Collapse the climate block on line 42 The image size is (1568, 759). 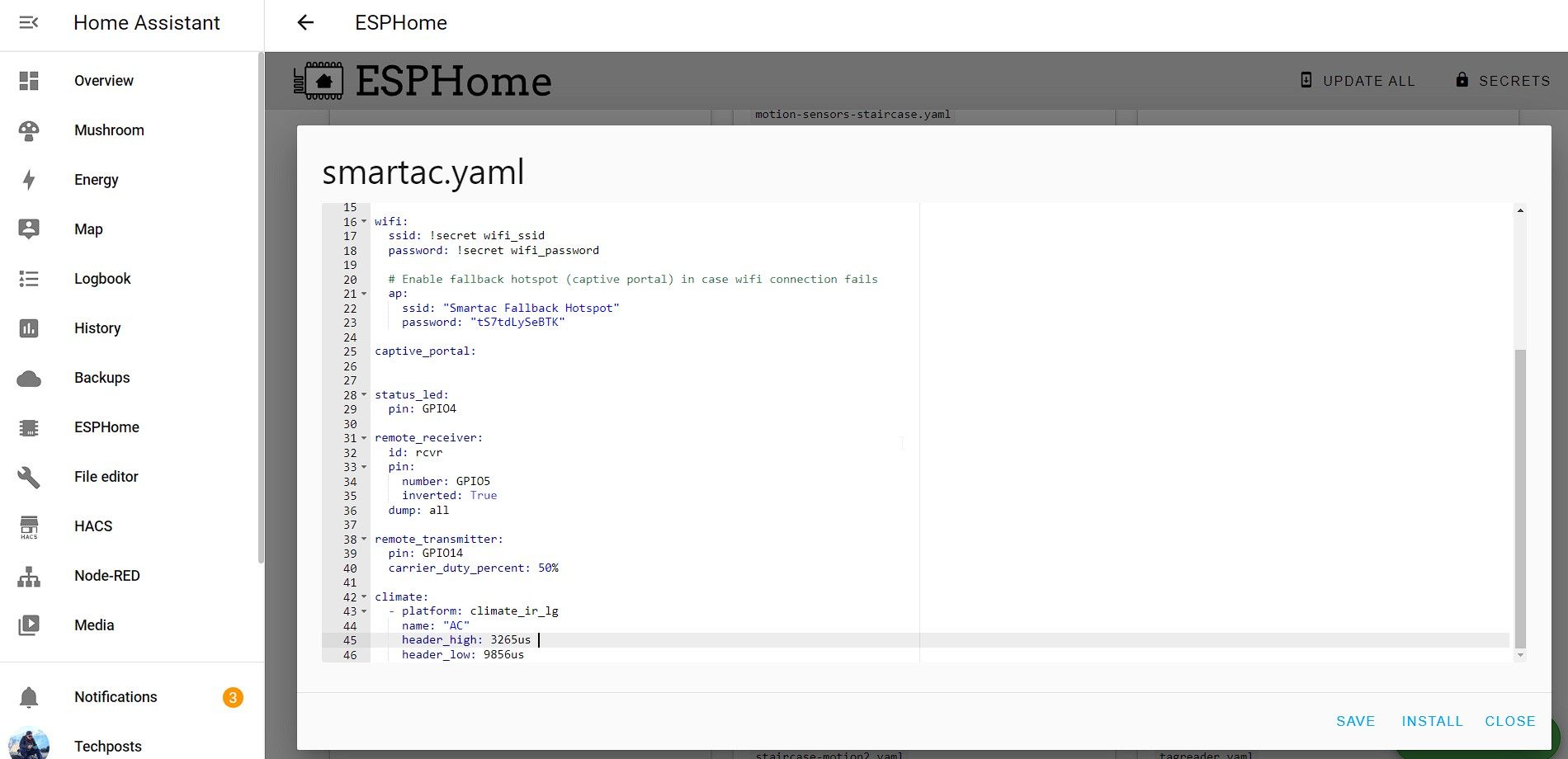click(x=364, y=596)
